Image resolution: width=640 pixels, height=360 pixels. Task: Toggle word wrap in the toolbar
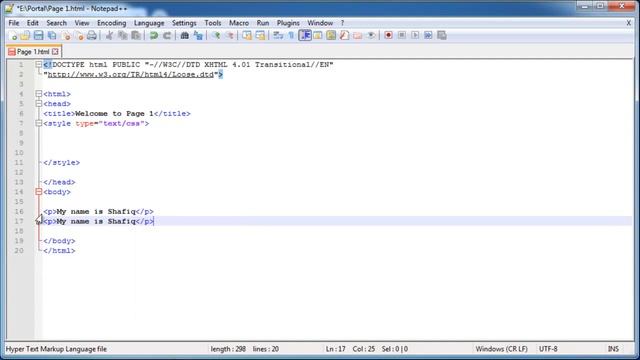(278, 36)
